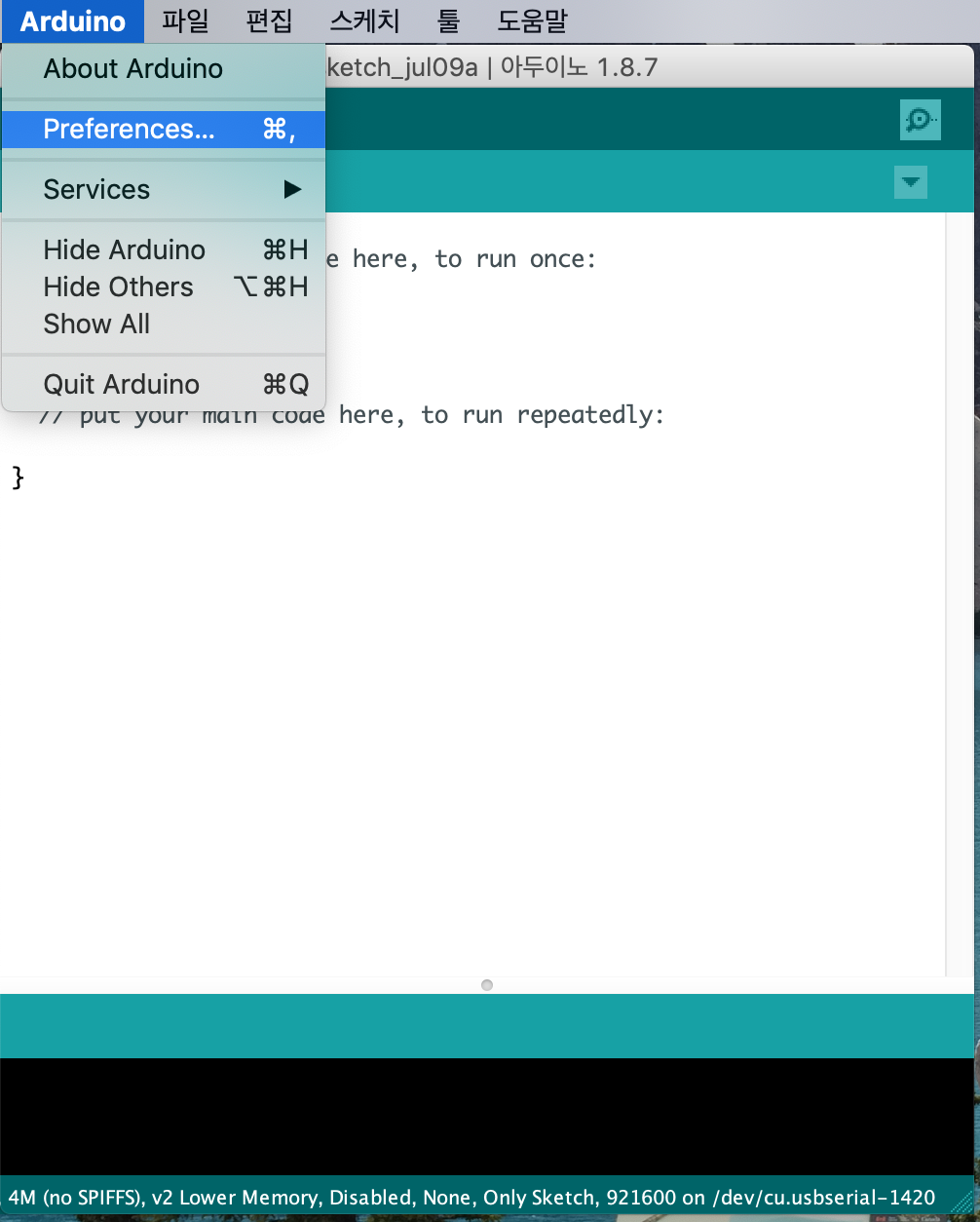Select Hide Others menu entry
Image resolution: width=980 pixels, height=1222 pixels.
163,287
